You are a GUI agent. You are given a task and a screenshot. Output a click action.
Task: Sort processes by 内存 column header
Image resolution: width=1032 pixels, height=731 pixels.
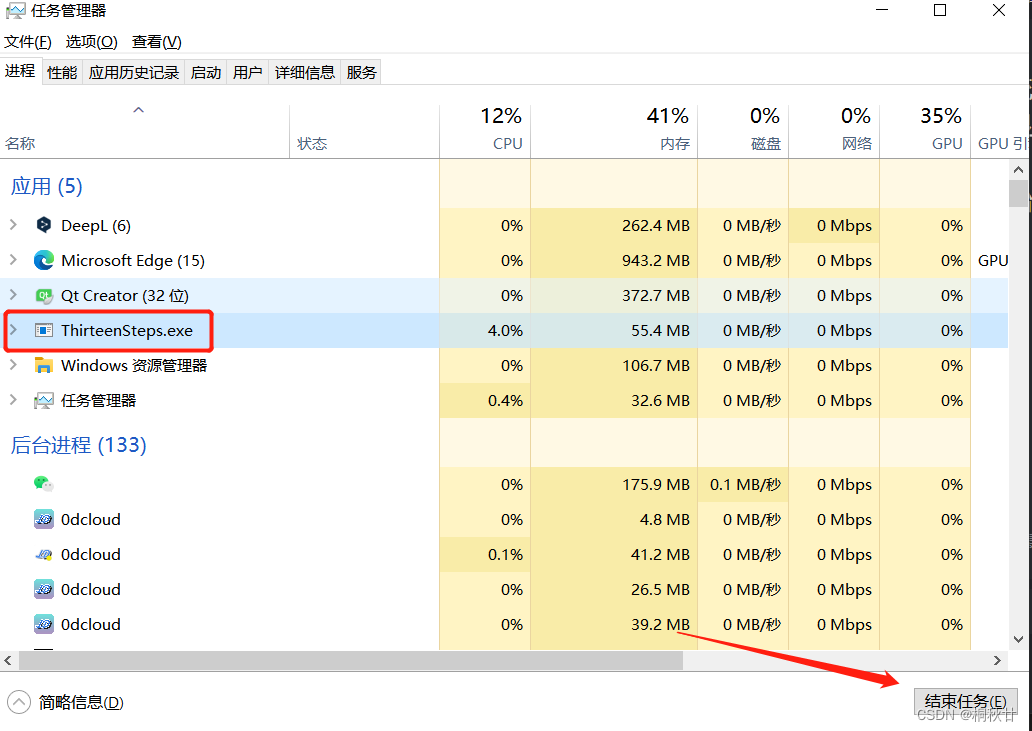(x=614, y=132)
